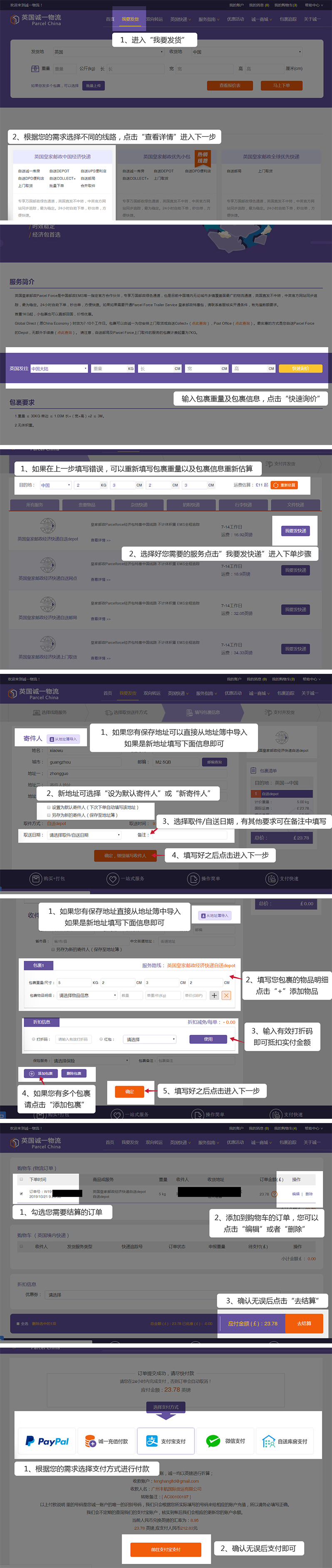Select 诚一充值付款 payment method

click(x=106, y=1441)
